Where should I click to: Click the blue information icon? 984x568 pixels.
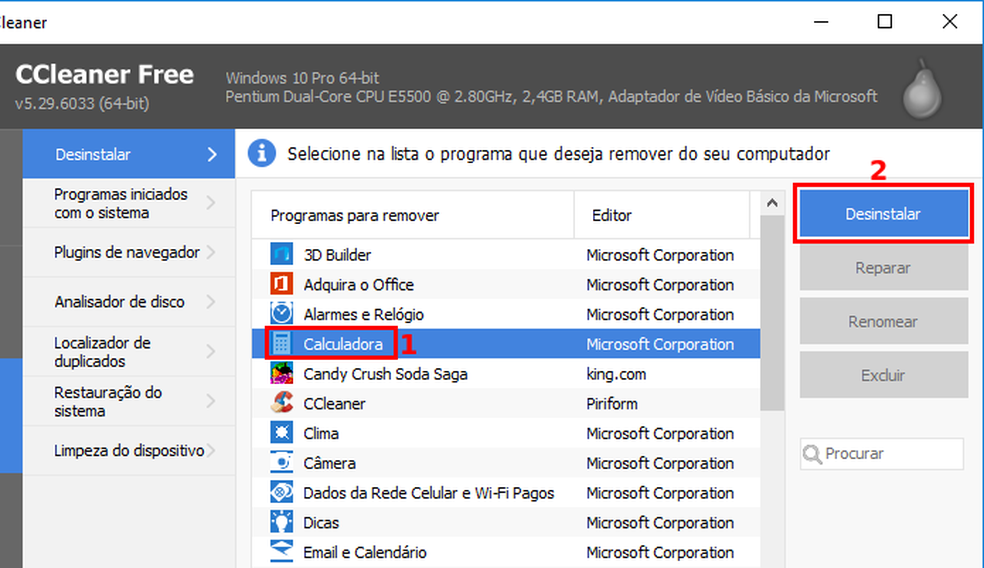(x=262, y=153)
